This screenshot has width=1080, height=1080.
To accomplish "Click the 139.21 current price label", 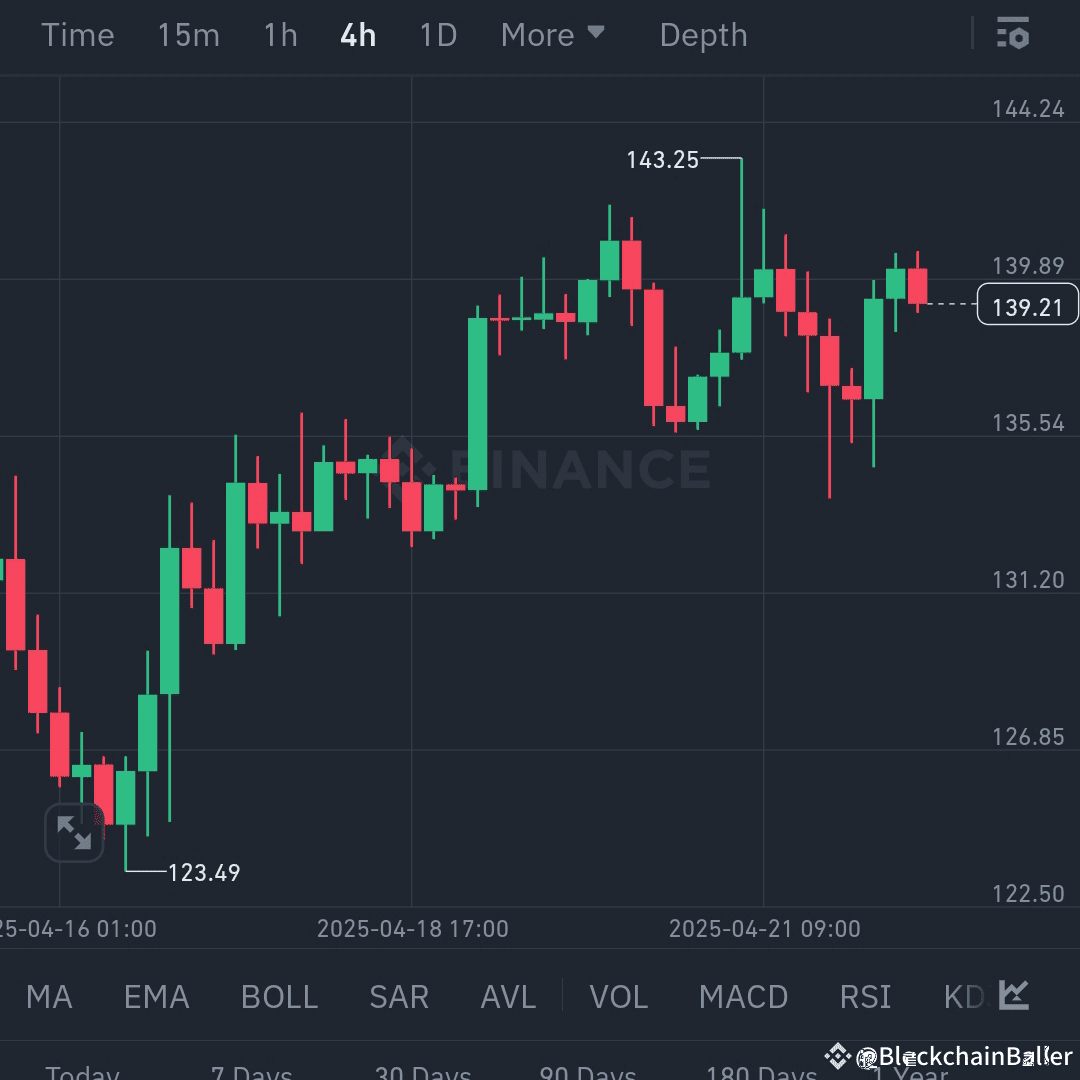I will (1027, 306).
